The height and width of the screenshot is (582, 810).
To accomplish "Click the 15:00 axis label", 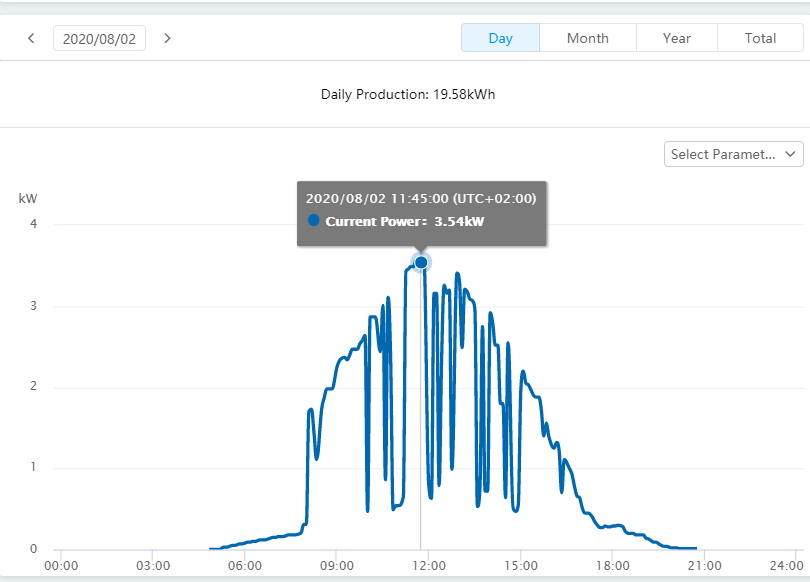I will (x=521, y=565).
